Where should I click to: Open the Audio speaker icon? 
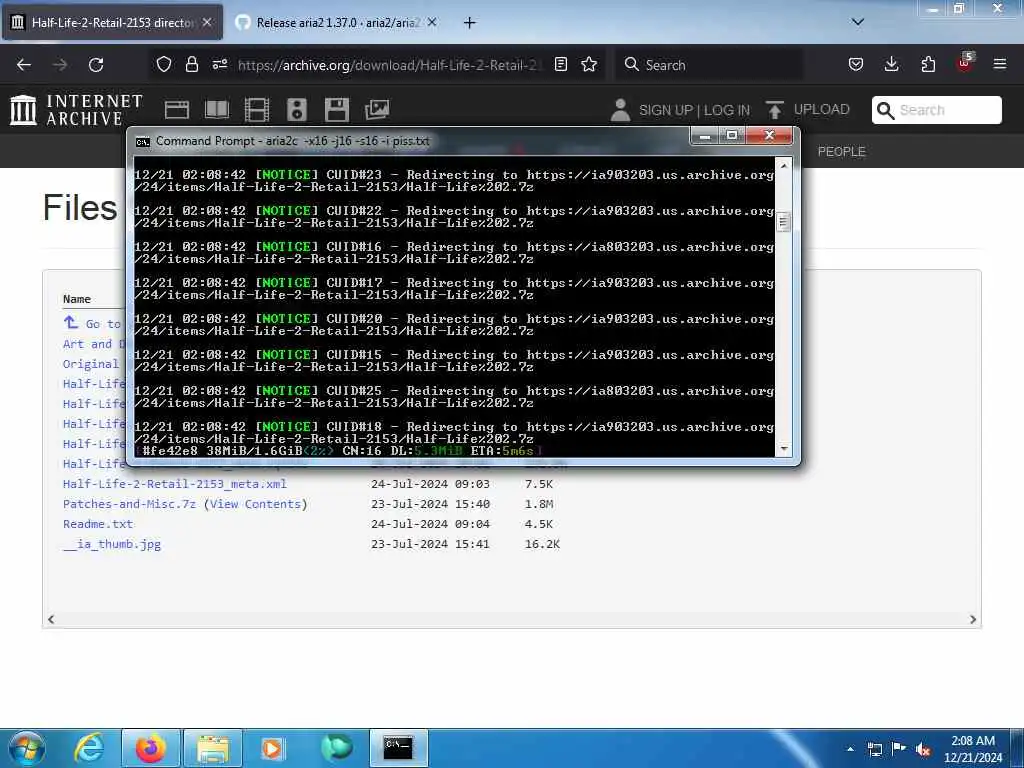point(296,110)
